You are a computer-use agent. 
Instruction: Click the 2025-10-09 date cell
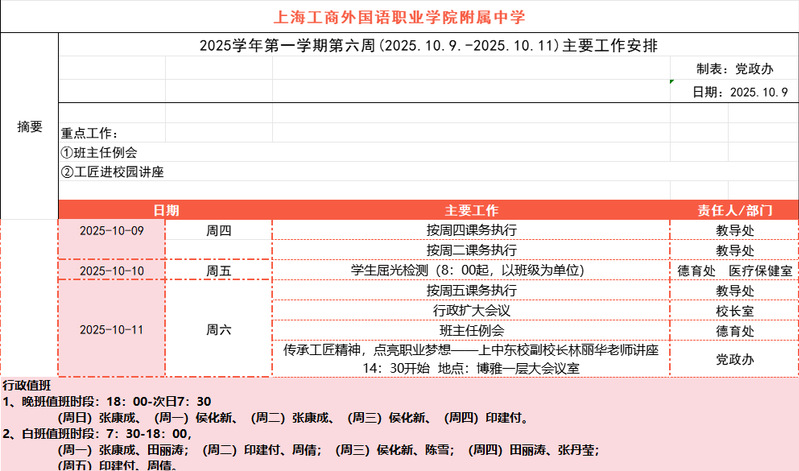[112, 230]
